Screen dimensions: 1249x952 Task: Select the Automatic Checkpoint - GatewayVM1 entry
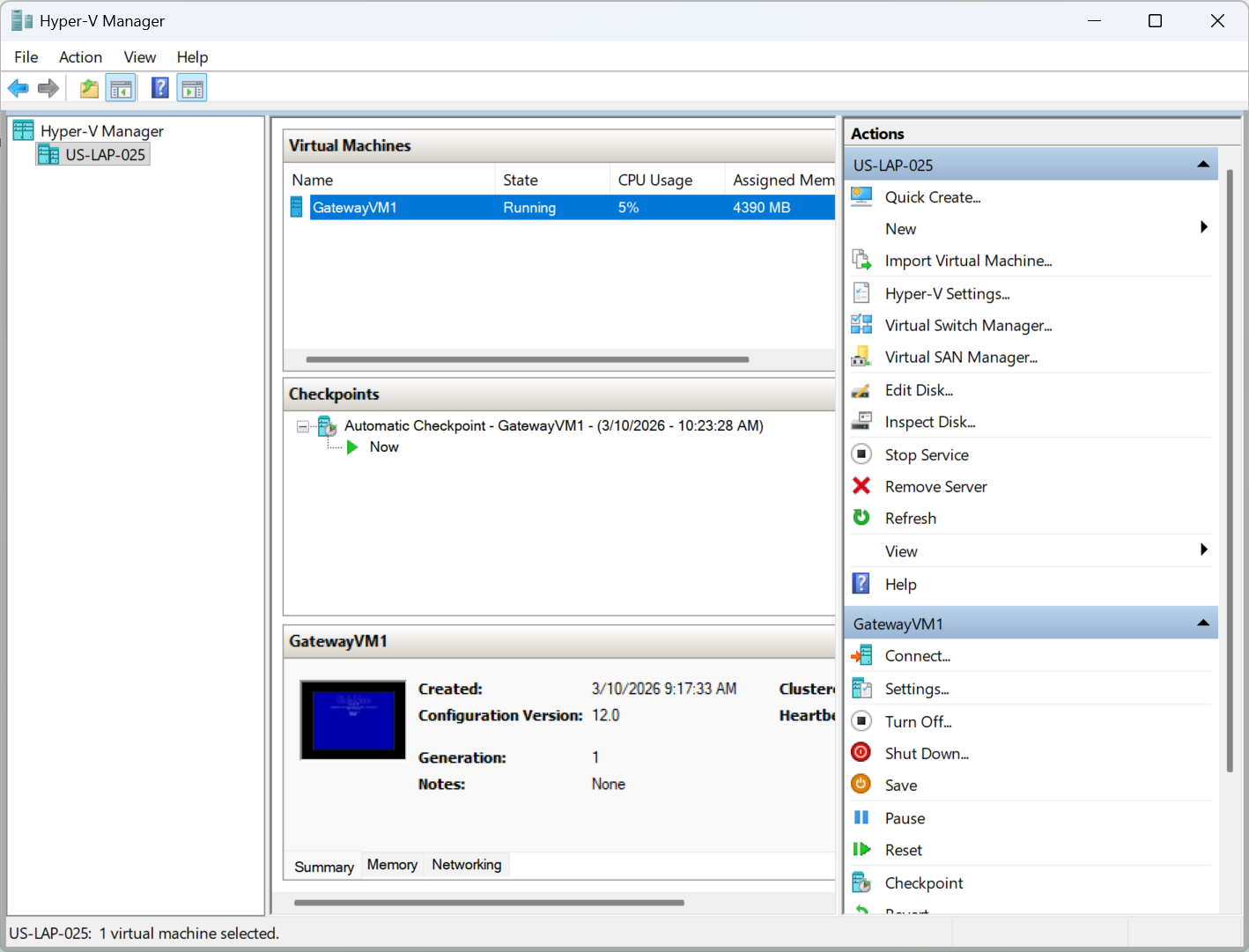pos(554,426)
